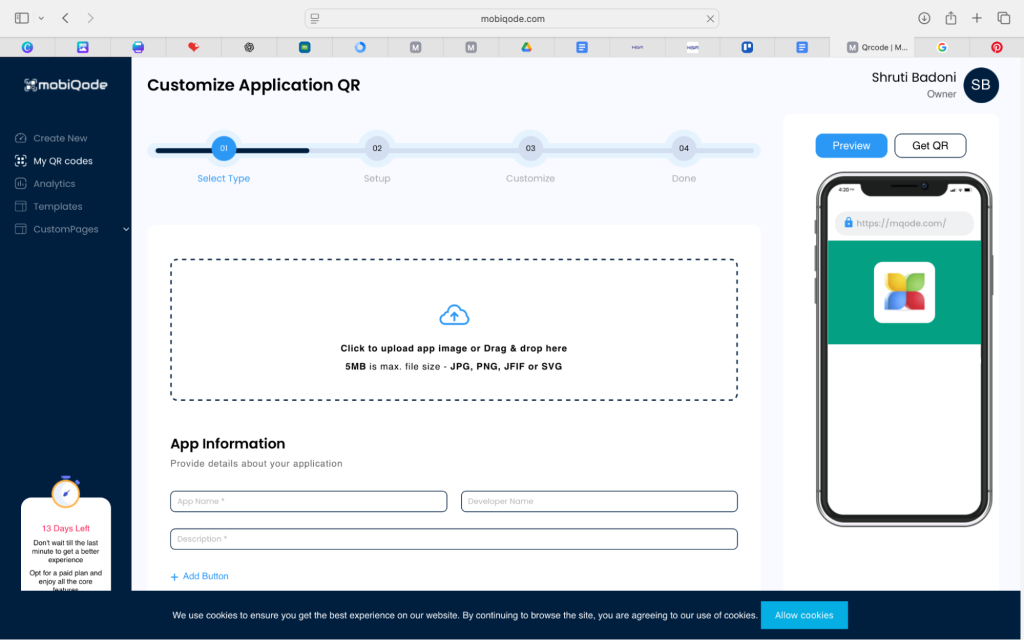Click the Developer Name input field

pyautogui.click(x=599, y=501)
